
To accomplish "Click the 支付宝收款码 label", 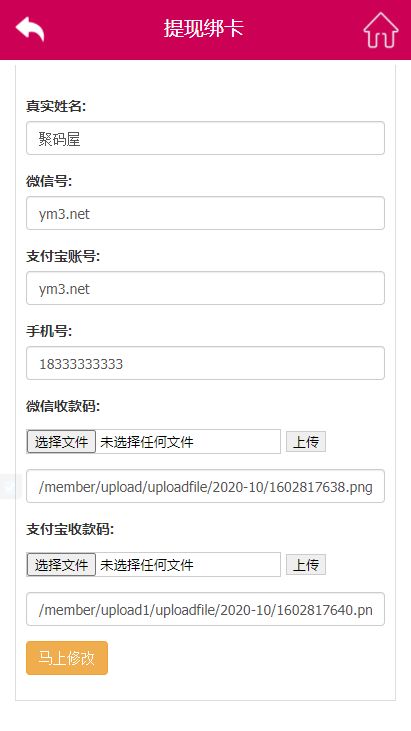I will (x=70, y=529).
